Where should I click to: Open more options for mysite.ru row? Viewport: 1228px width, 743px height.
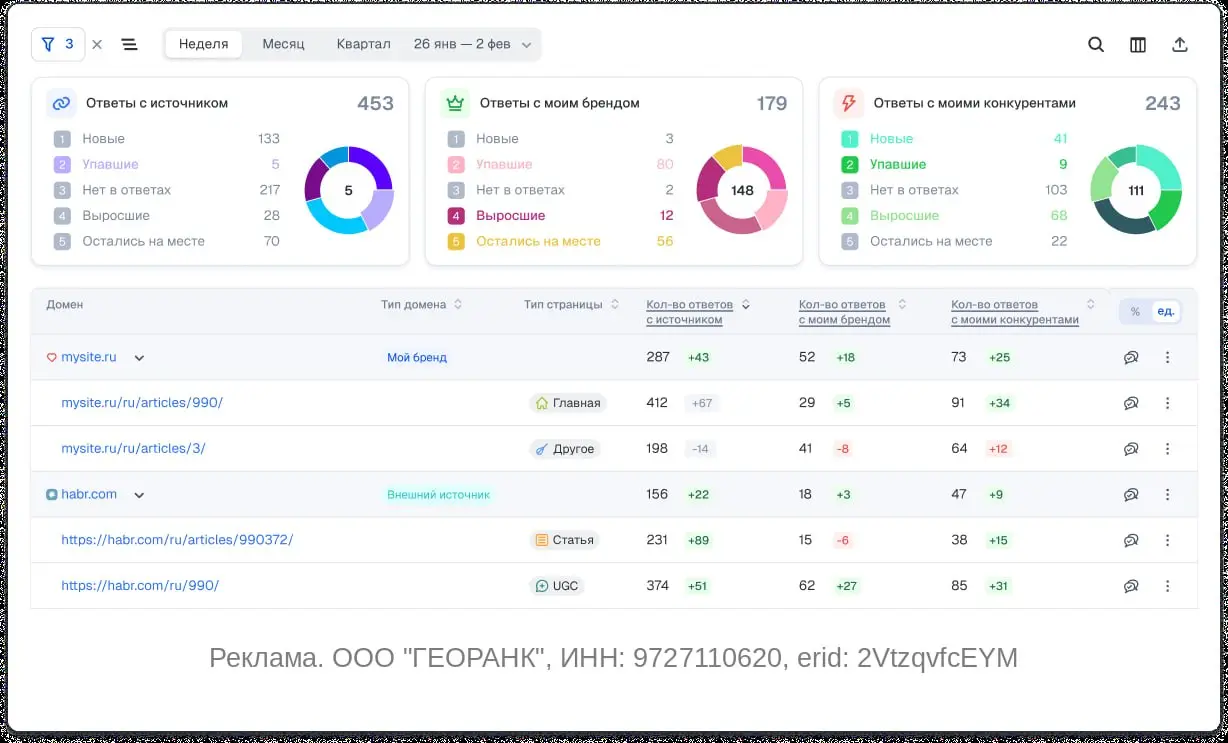click(1167, 357)
